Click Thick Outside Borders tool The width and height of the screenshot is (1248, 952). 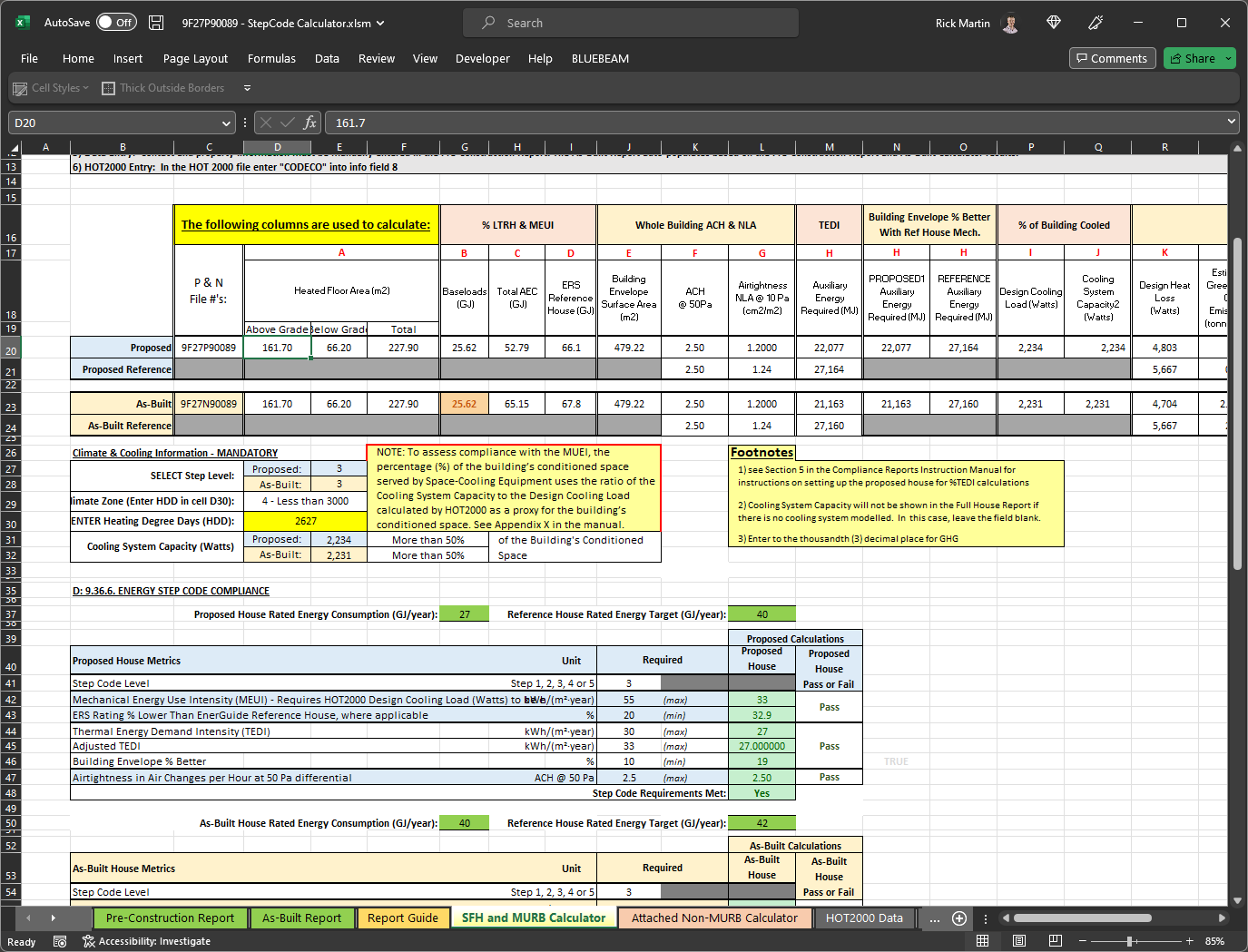click(163, 88)
